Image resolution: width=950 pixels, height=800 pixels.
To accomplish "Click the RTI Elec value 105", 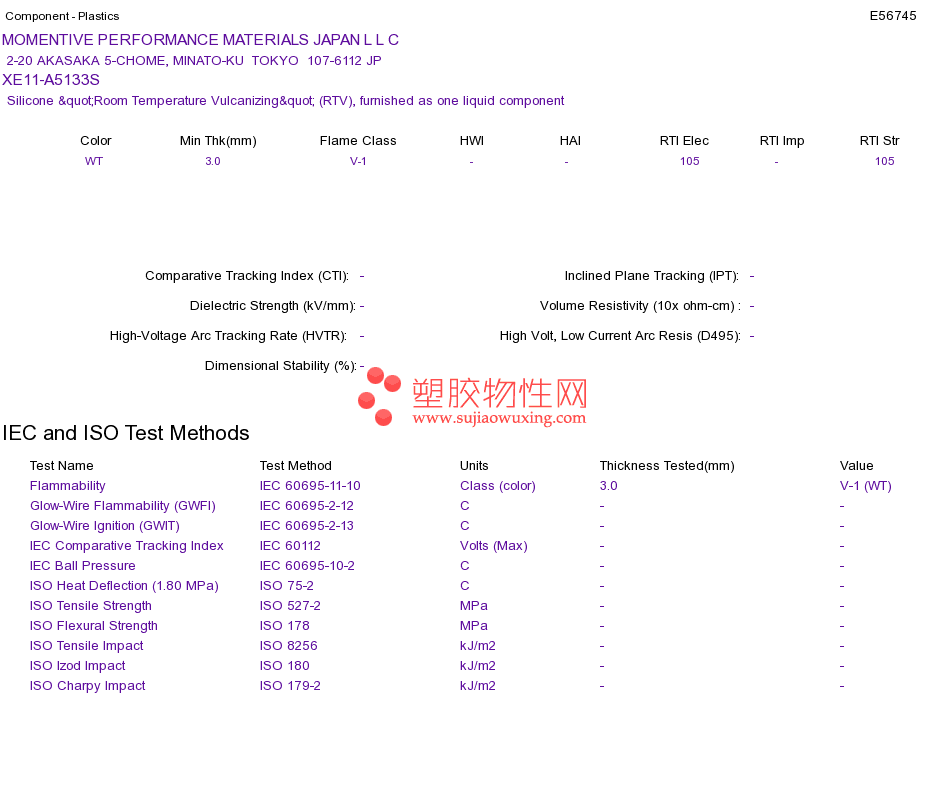I will pos(689,161).
